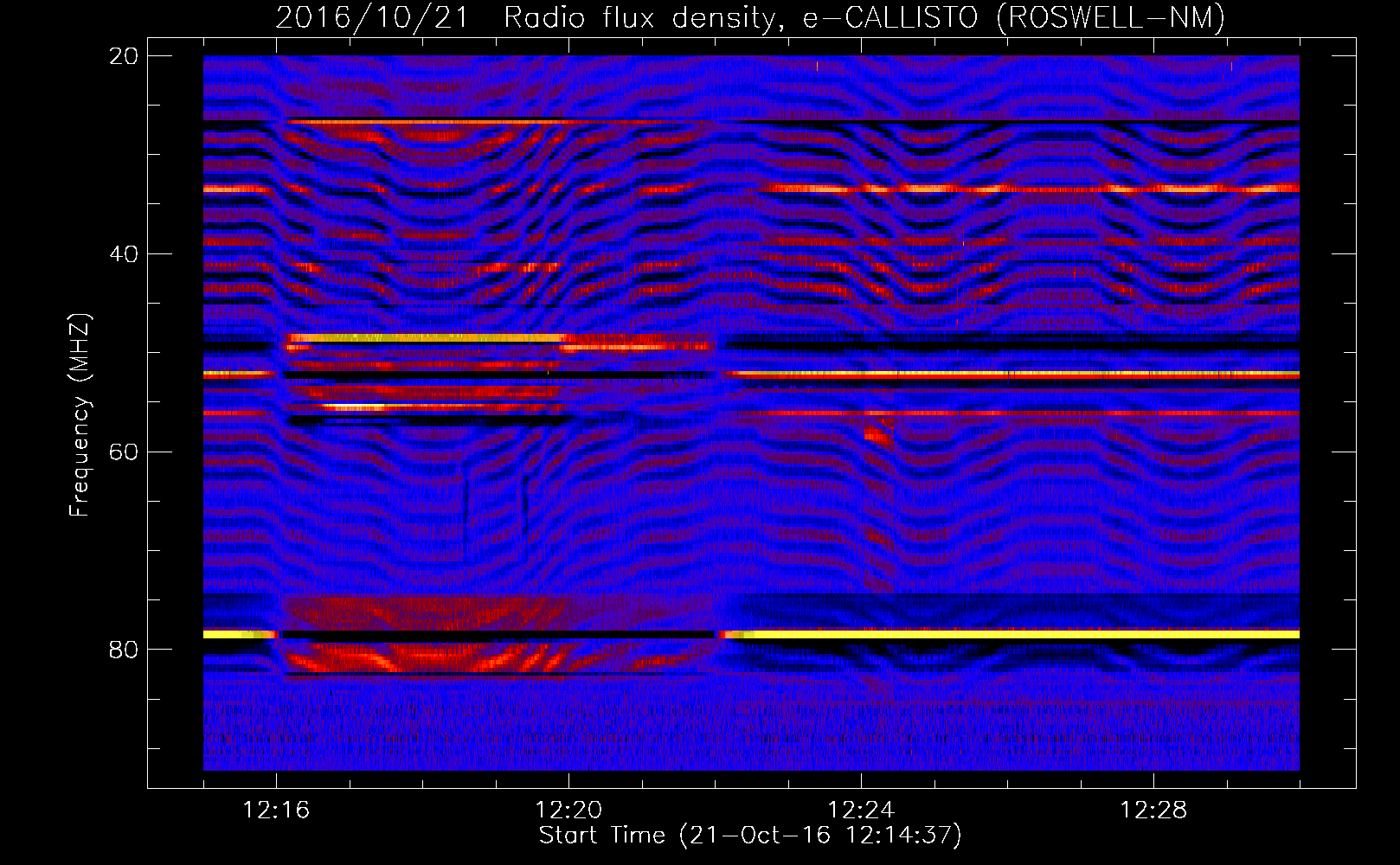The width and height of the screenshot is (1400, 865).
Task: Click the plot title '2016/10/21 Radio flux density'
Action: [x=750, y=17]
